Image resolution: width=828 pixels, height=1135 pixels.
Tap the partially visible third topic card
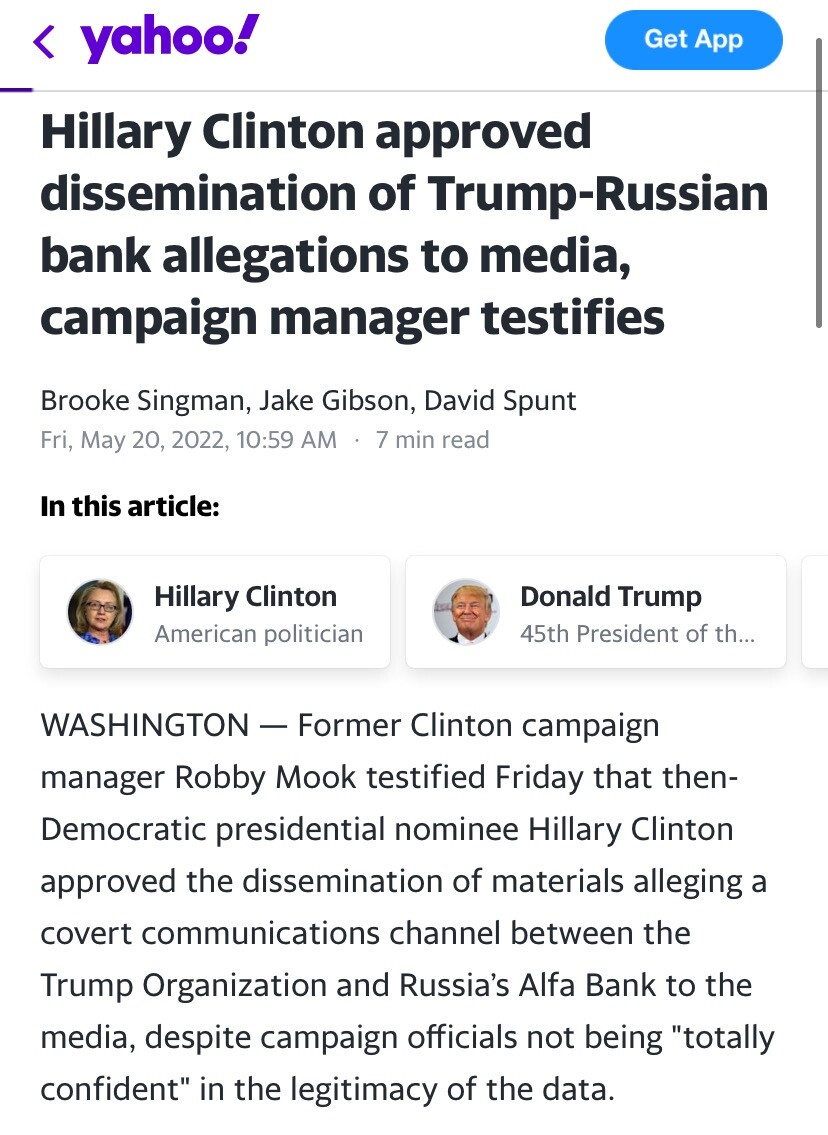816,611
